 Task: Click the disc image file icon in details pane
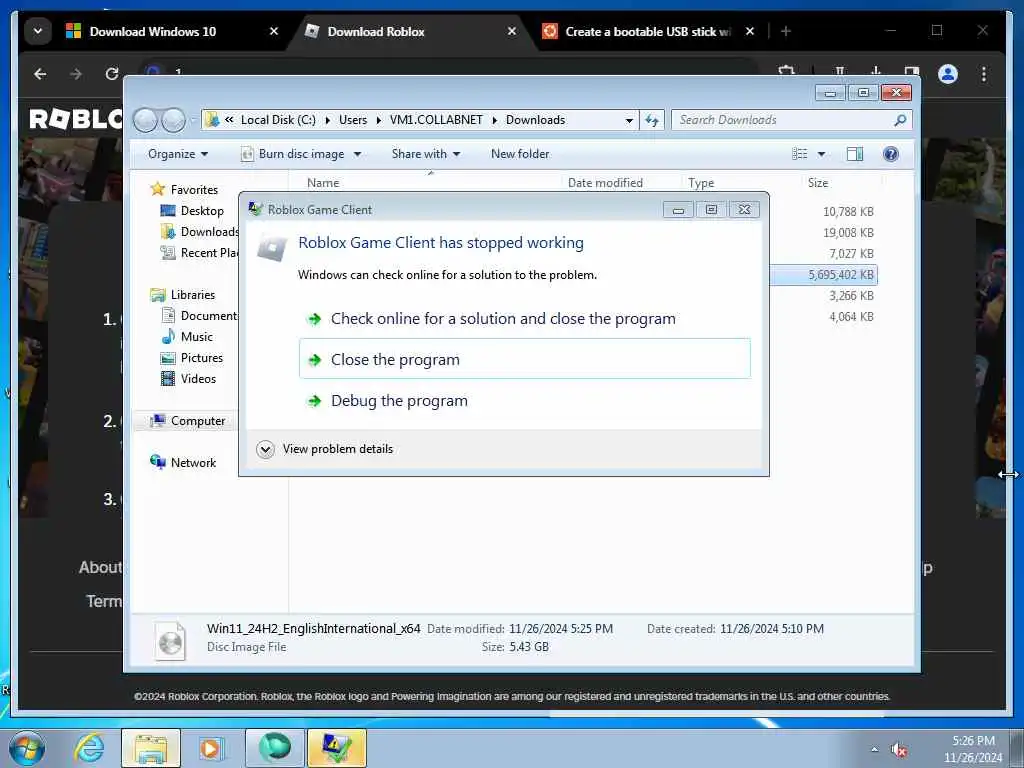click(x=170, y=640)
